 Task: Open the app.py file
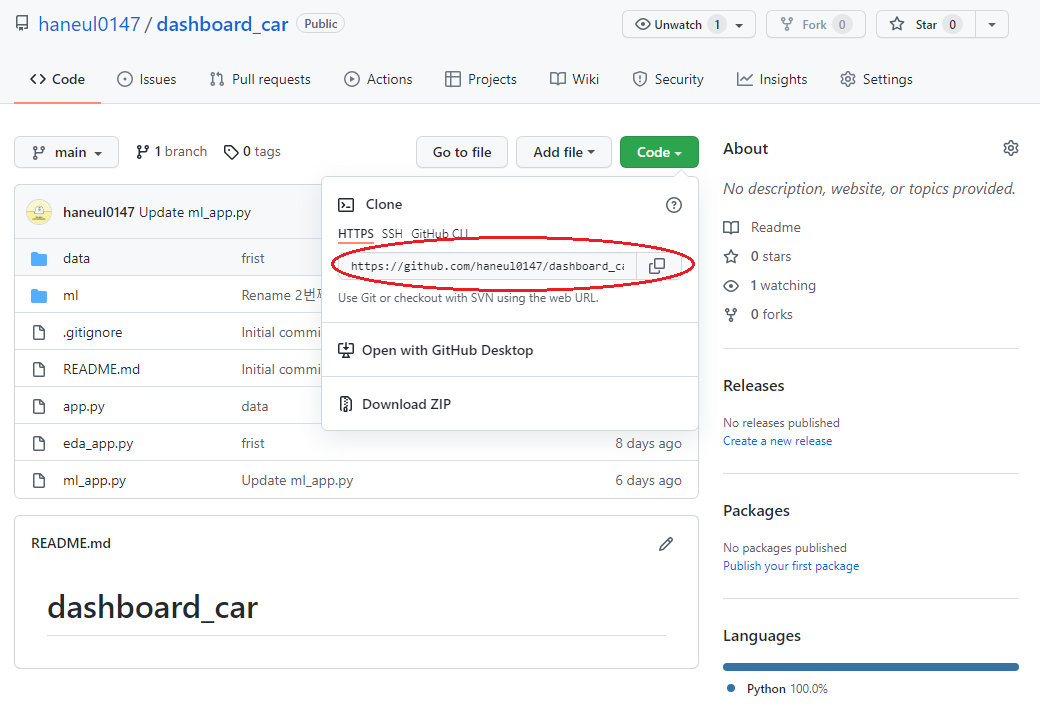click(84, 406)
